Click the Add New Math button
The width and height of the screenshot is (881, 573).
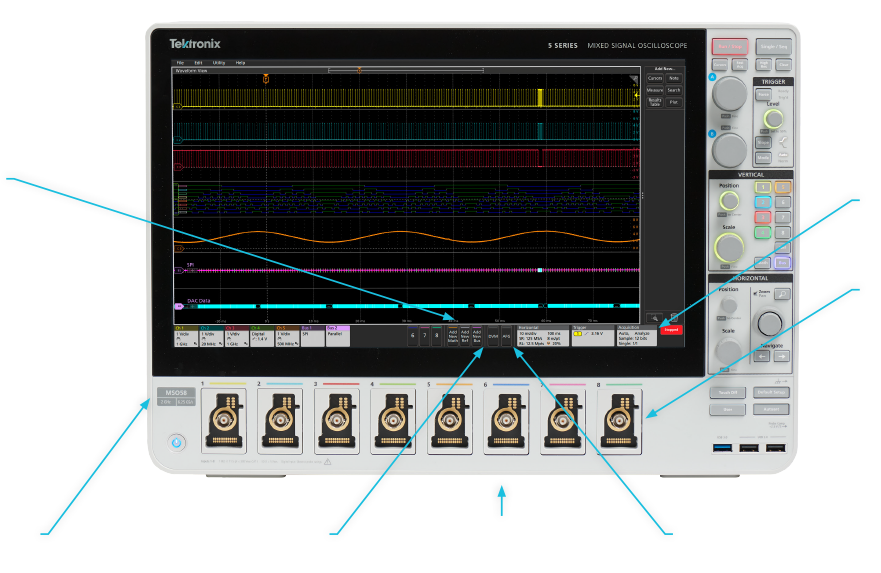click(x=453, y=336)
